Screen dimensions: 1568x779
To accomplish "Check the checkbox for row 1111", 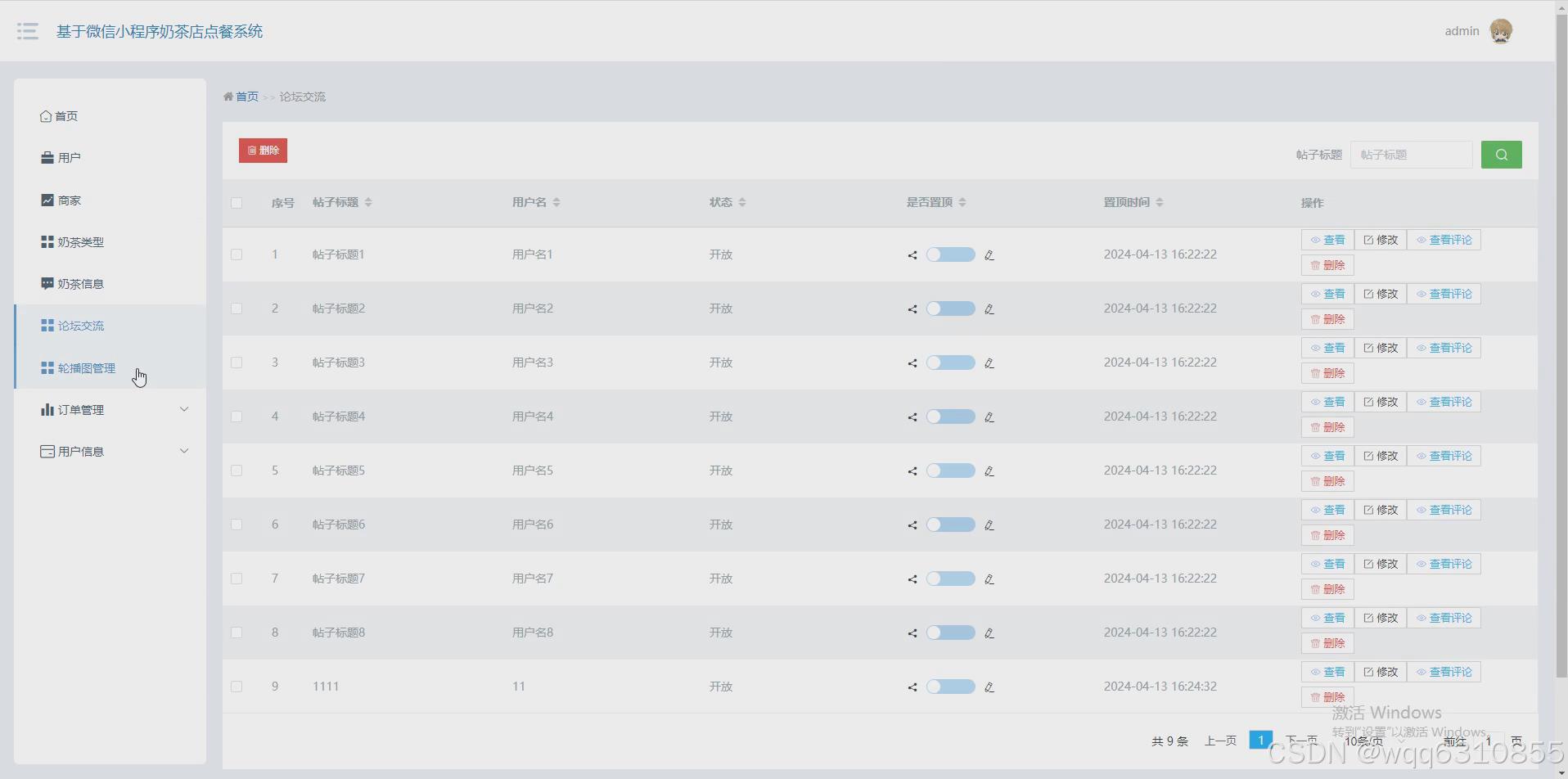I will point(237,687).
